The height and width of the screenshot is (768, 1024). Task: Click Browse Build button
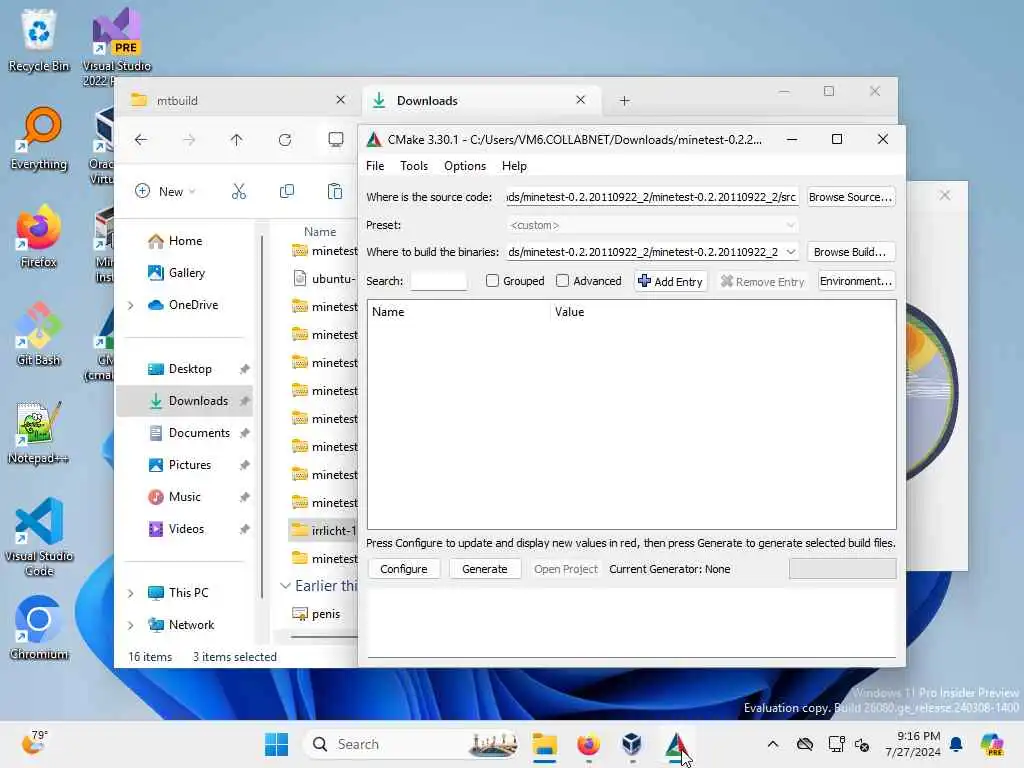850,252
